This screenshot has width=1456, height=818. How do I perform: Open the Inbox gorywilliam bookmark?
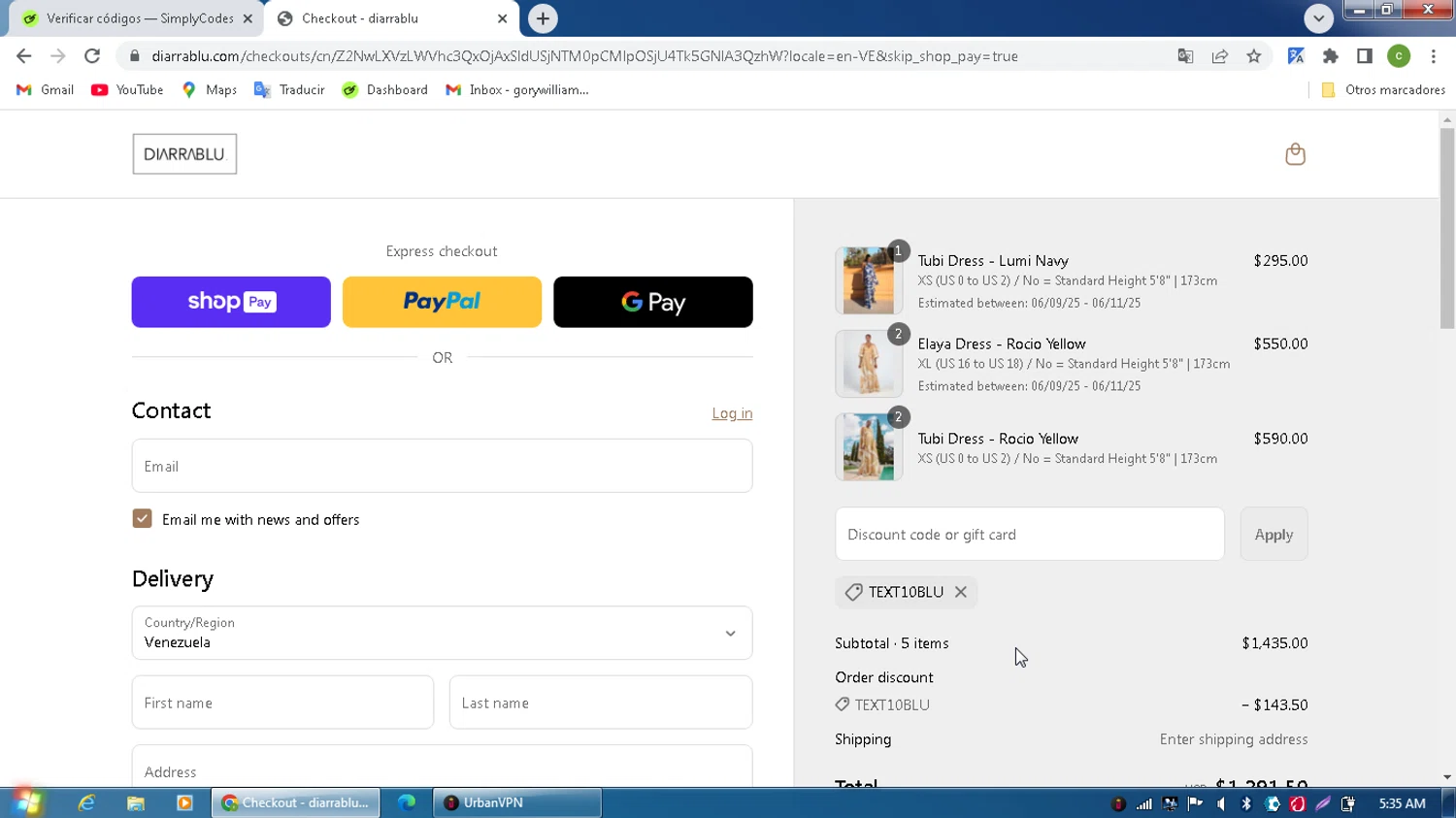(517, 90)
